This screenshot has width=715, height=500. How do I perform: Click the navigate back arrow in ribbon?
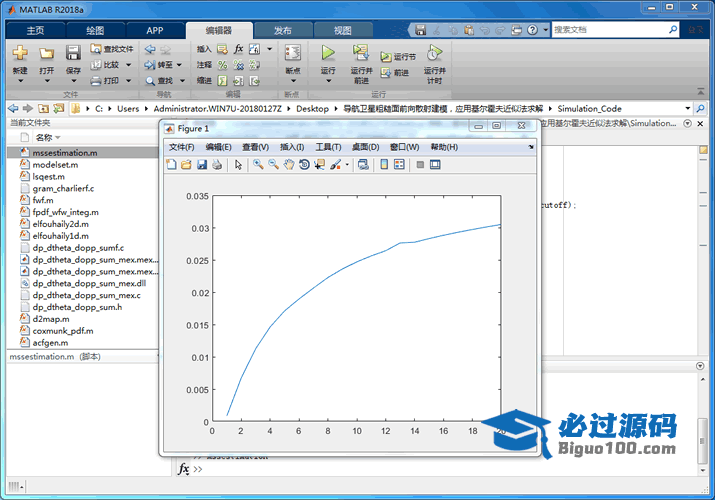coord(150,49)
